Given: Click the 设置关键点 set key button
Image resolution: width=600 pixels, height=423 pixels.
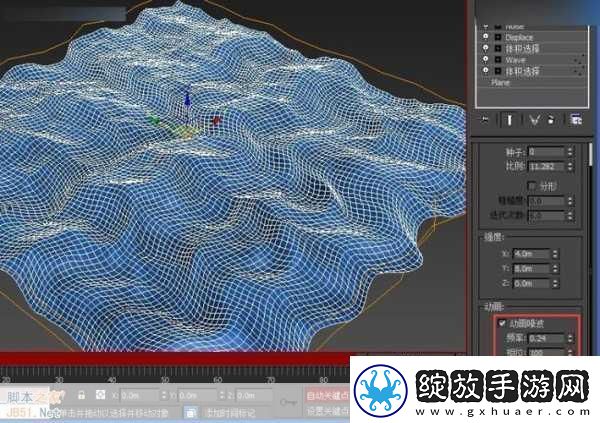Looking at the screenshot, I should pos(328,412).
